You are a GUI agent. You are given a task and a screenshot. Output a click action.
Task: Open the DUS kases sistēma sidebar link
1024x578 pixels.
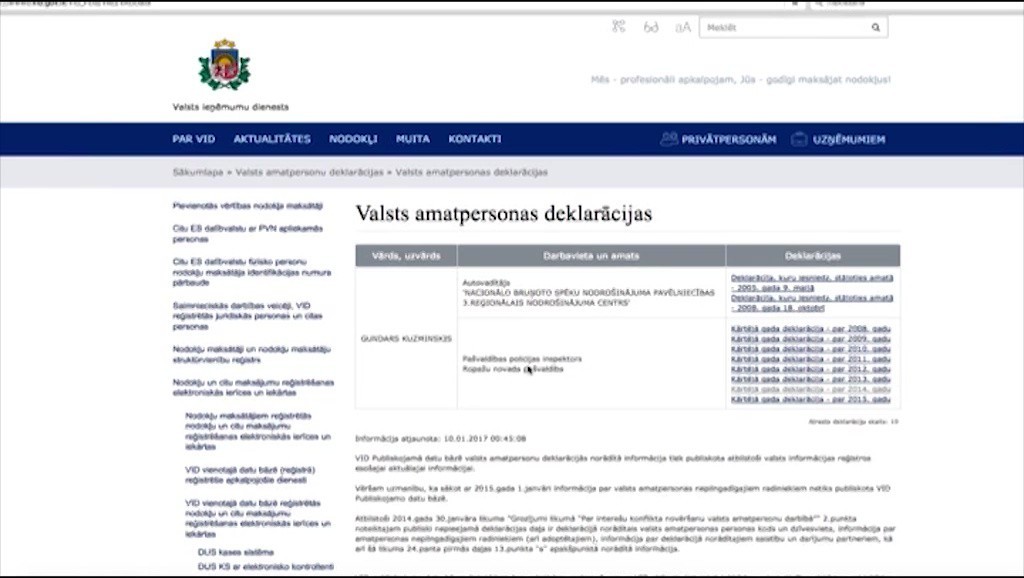tap(236, 553)
